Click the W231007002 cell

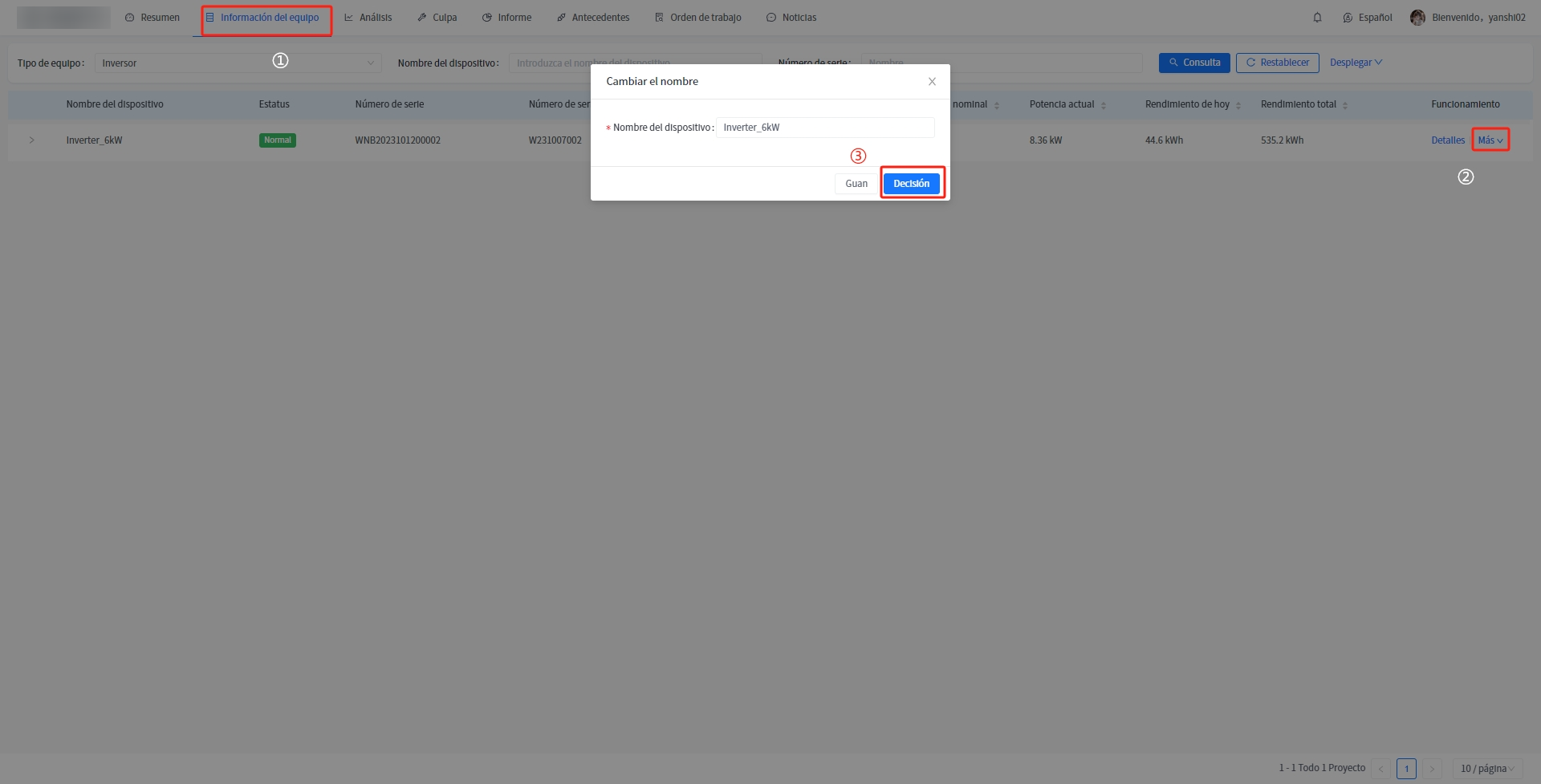pos(555,140)
